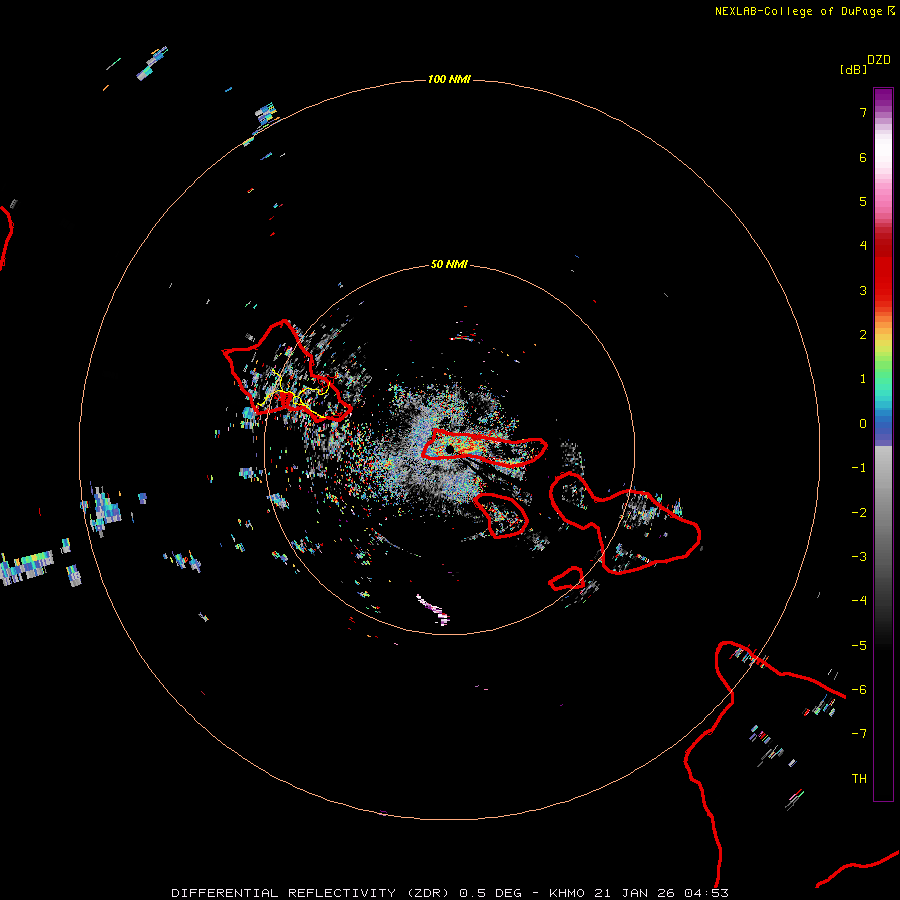
Task: Click the 100 NMI range ring label
Action: pyautogui.click(x=449, y=79)
